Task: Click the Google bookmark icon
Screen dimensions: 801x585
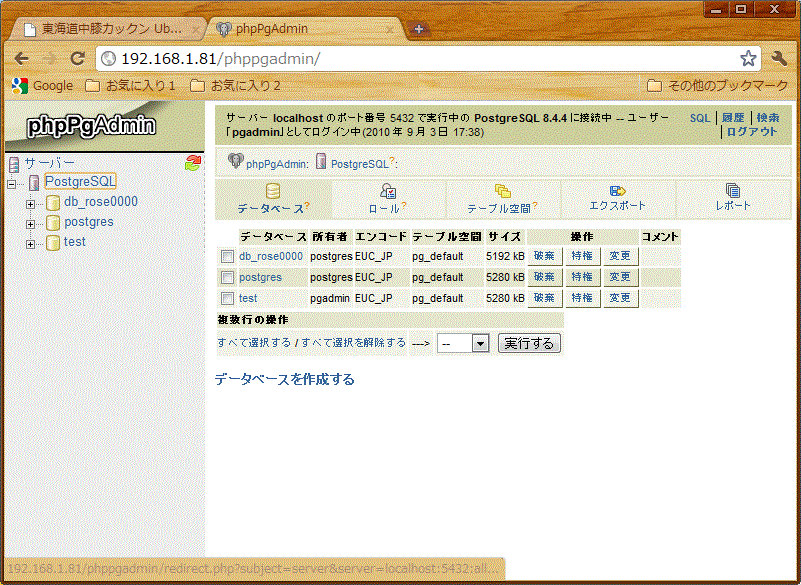Action: click(20, 85)
